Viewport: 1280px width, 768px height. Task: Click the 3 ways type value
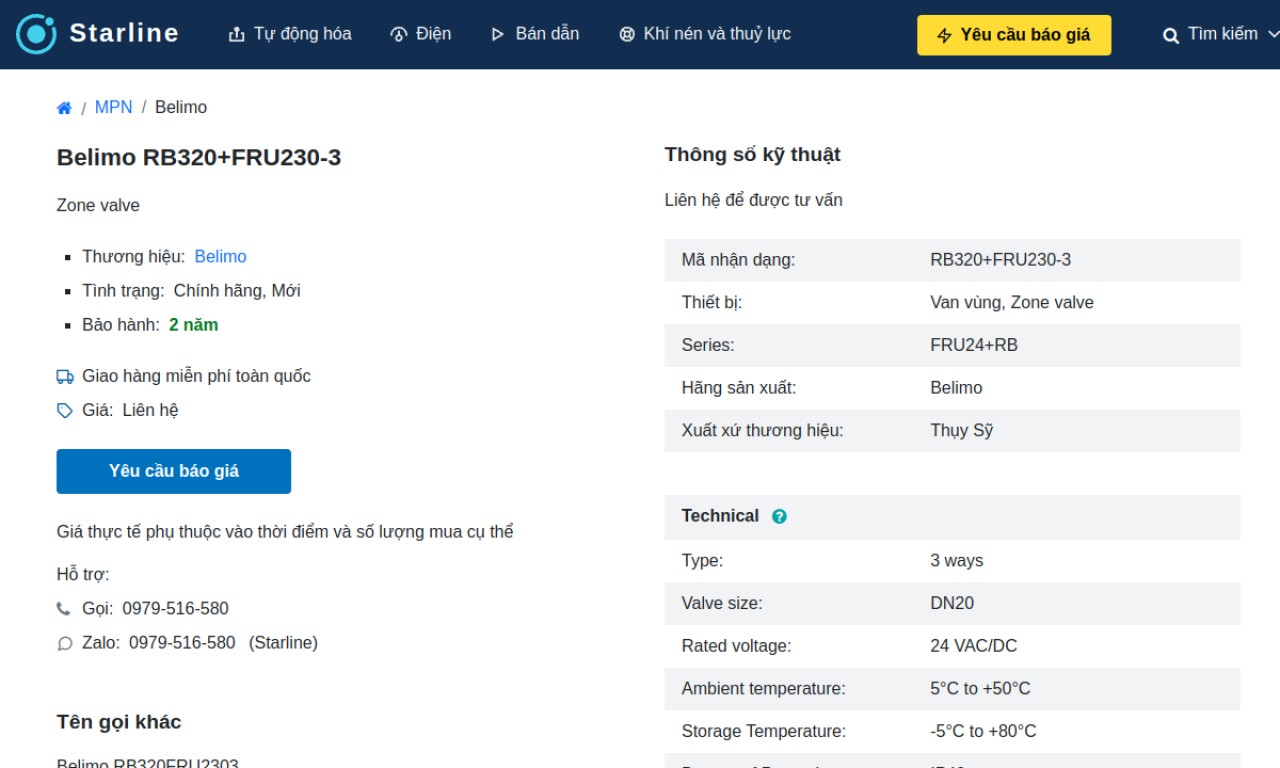[956, 560]
